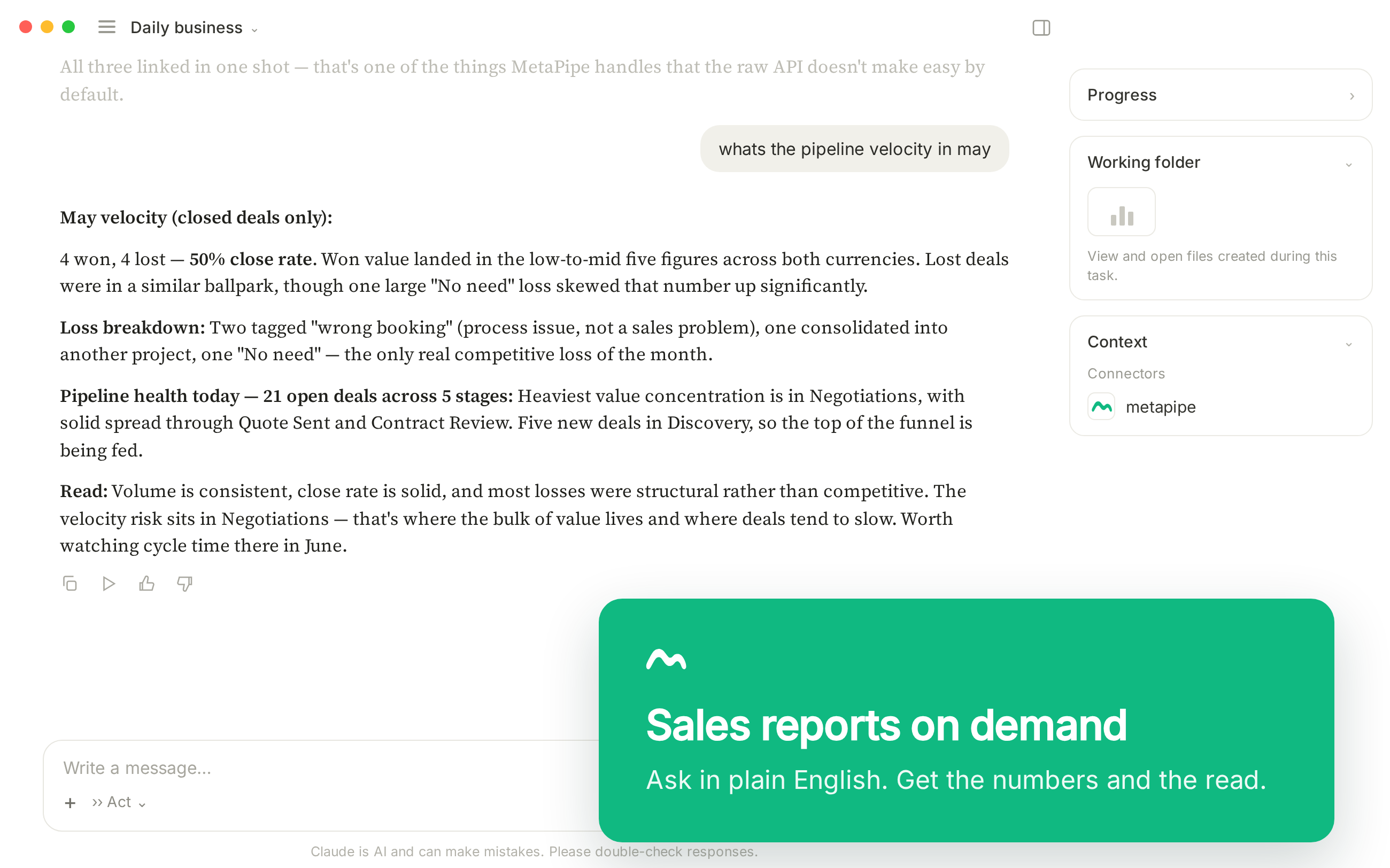Viewport: 1390px width, 868px height.
Task: Click the '50% close rate.' bold text
Action: pos(253,259)
